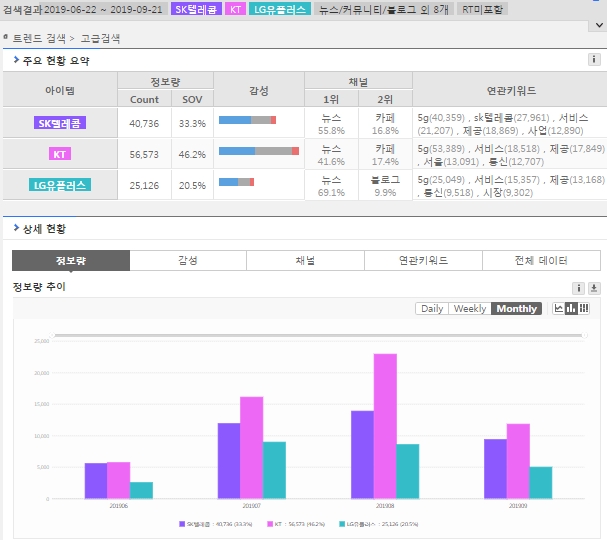The height and width of the screenshot is (540, 607).
Task: Open the 연관키워드 tab
Action: pos(423,261)
